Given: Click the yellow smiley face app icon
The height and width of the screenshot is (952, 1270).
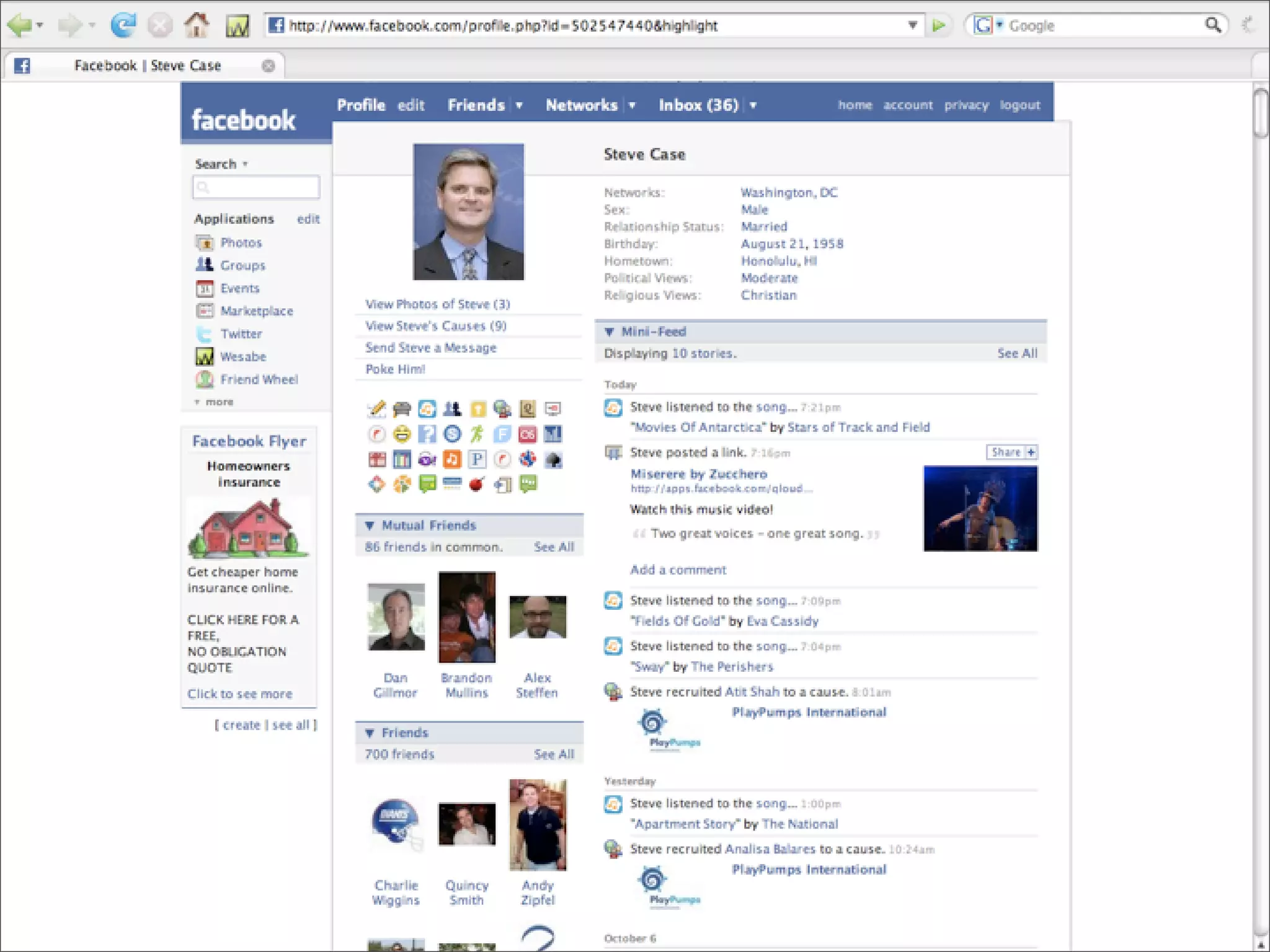Looking at the screenshot, I should pos(402,434).
